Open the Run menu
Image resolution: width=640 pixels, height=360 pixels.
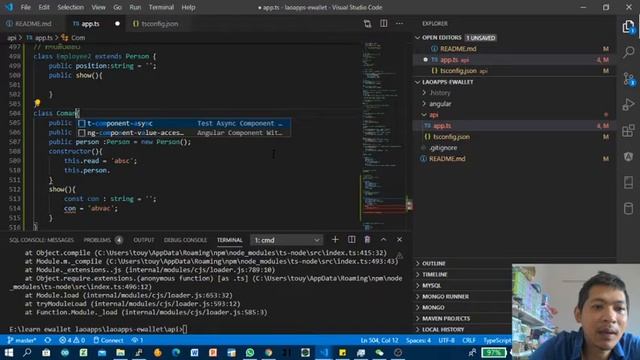tap(135, 7)
